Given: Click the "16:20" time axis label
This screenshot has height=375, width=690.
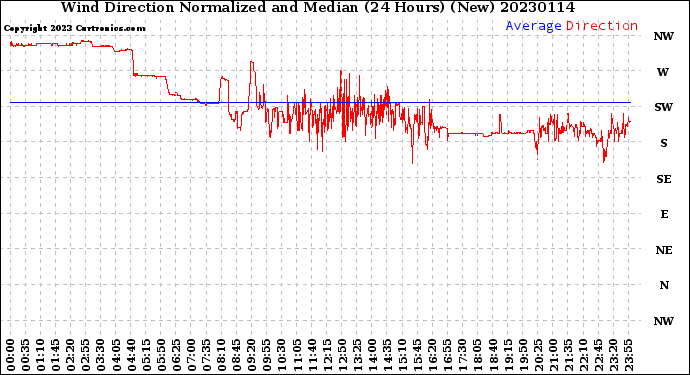Looking at the screenshot, I should (433, 355).
